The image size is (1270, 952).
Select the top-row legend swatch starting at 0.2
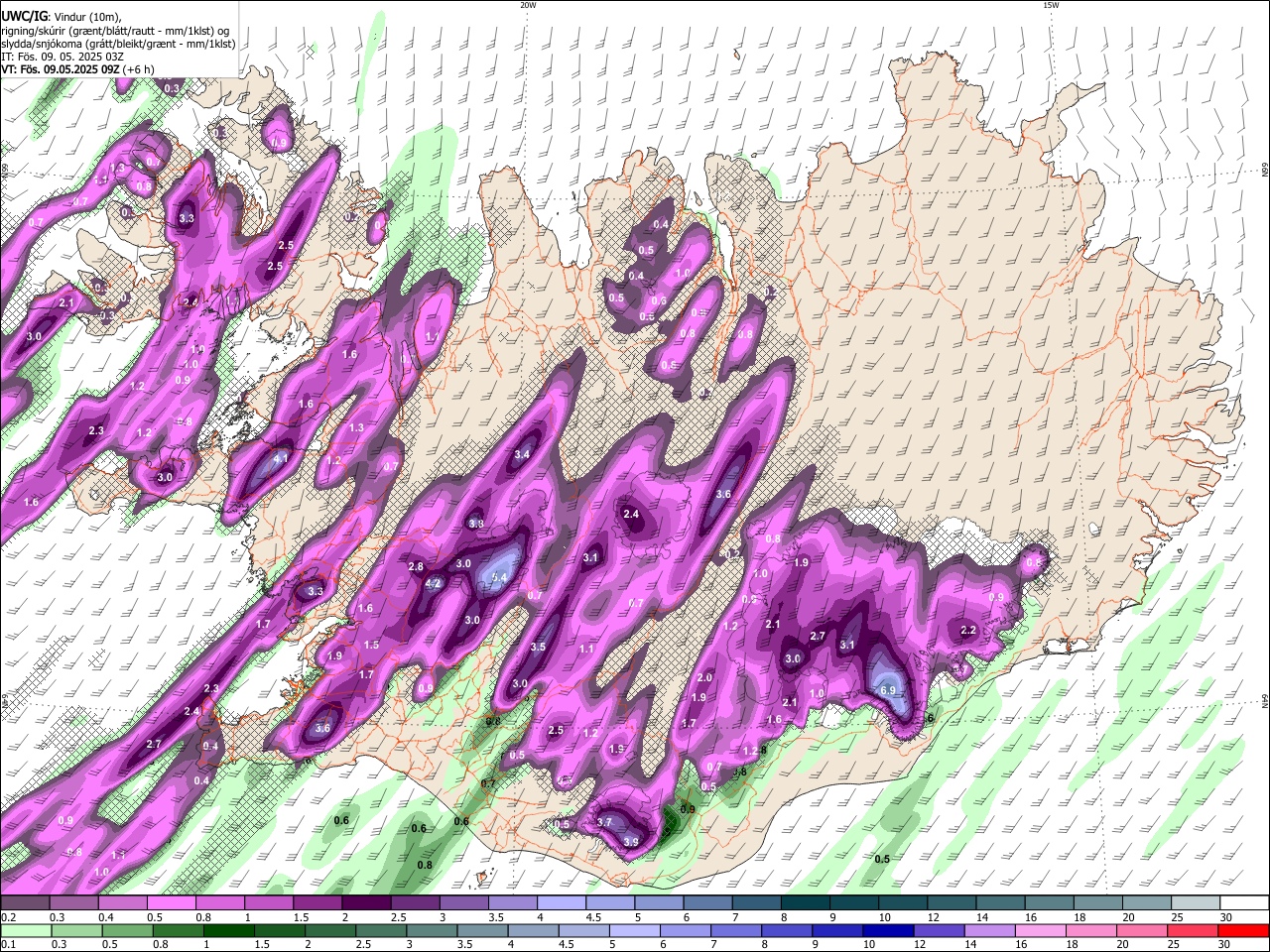click(x=24, y=902)
